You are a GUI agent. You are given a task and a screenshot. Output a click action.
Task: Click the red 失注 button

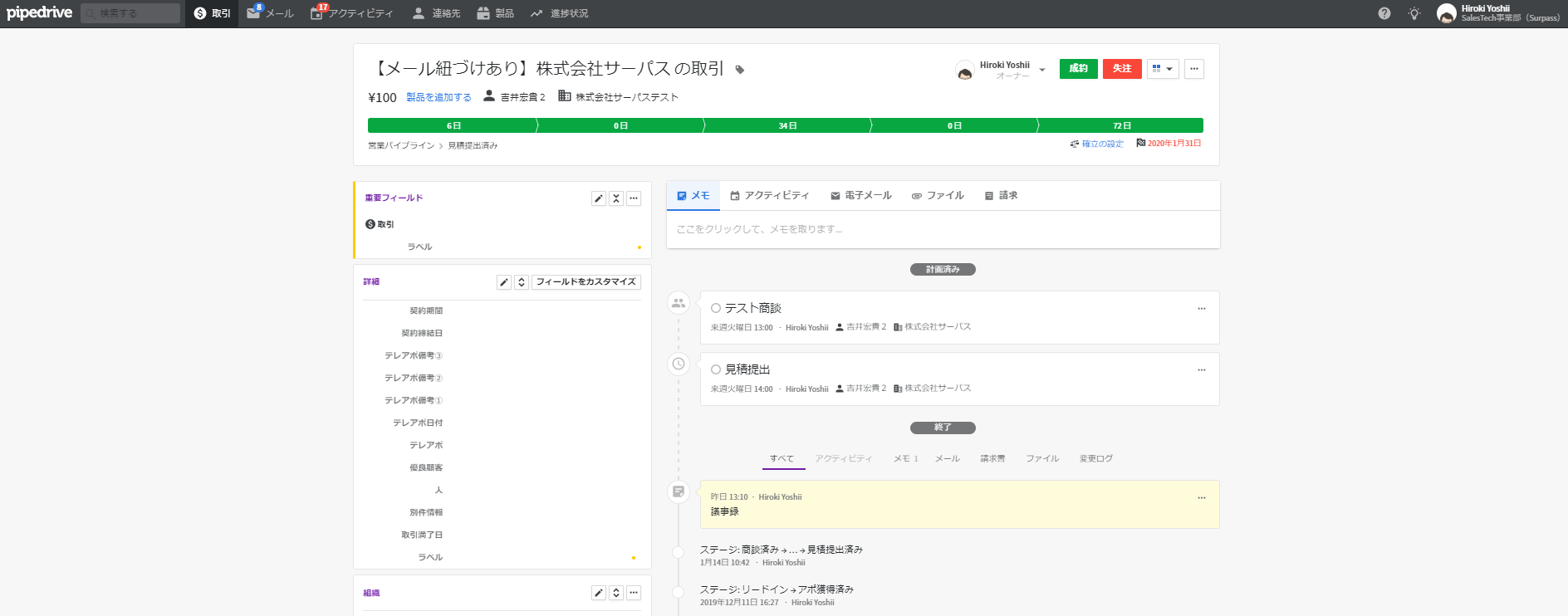(x=1122, y=69)
